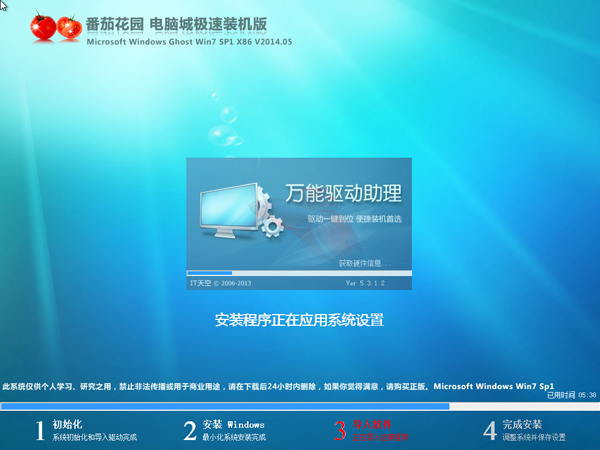The width and height of the screenshot is (600, 450).
Task: Click the 获取硬件信息 status text
Action: pos(364,263)
